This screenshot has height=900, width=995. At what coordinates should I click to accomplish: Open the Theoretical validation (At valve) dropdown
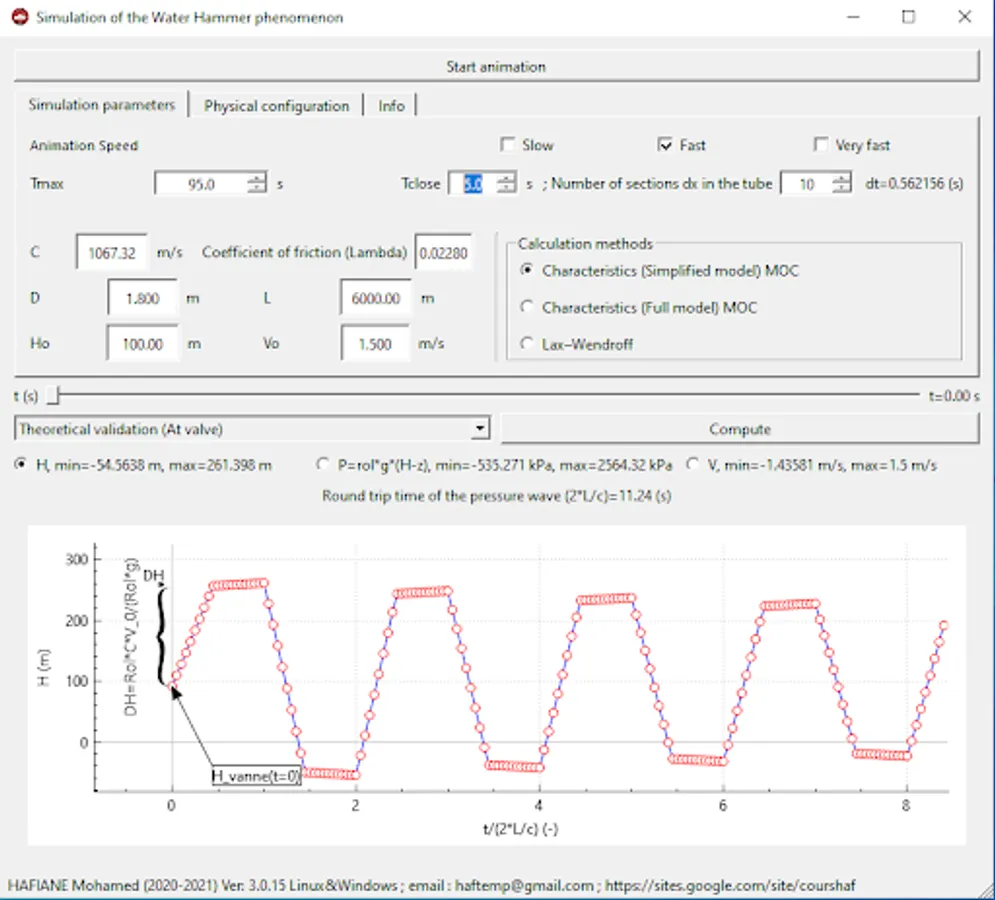(252, 429)
